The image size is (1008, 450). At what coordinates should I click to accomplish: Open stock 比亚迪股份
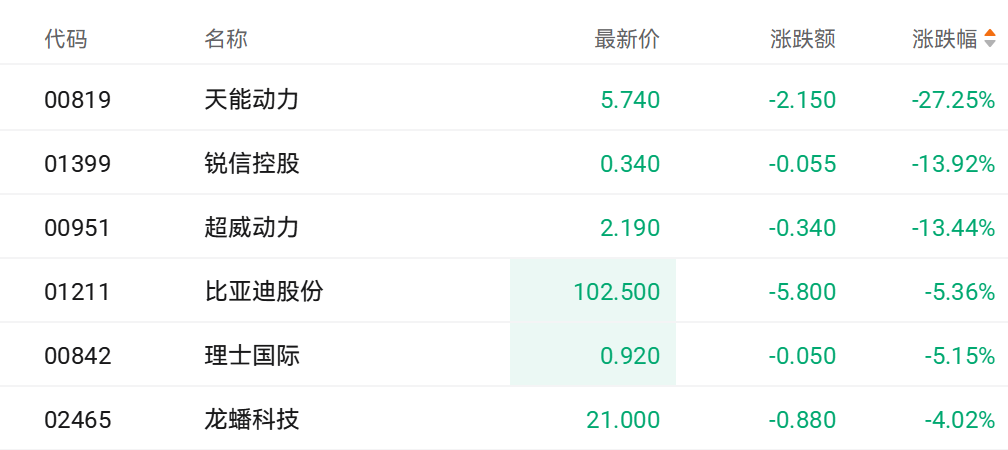264,292
